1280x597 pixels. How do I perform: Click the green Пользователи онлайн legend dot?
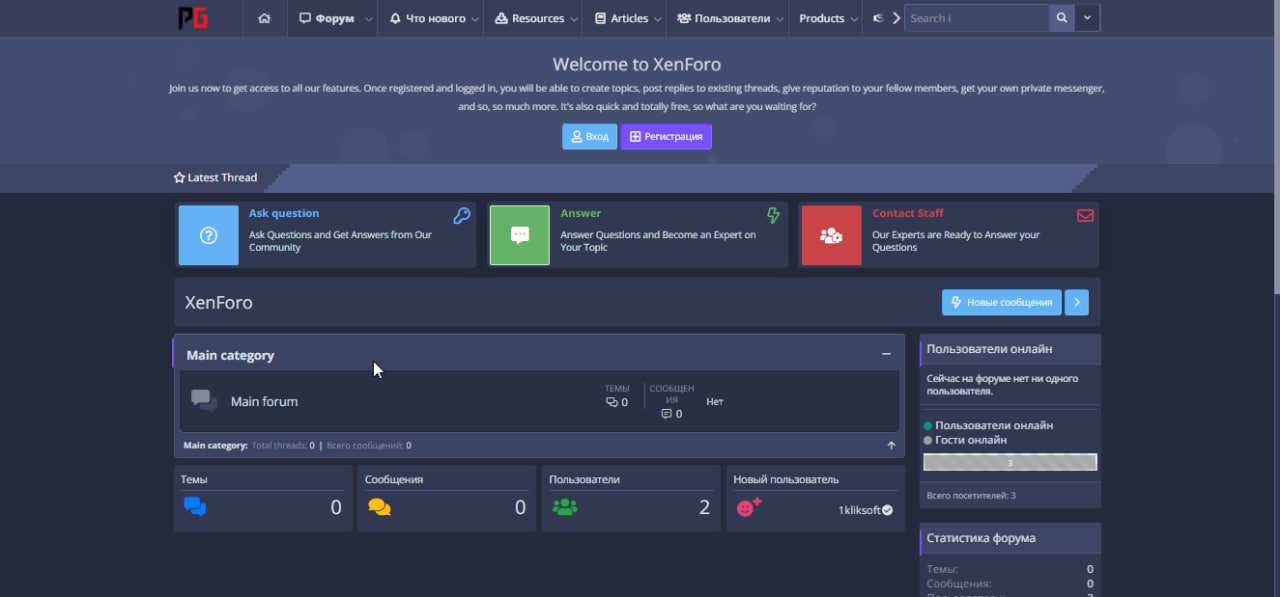click(928, 426)
